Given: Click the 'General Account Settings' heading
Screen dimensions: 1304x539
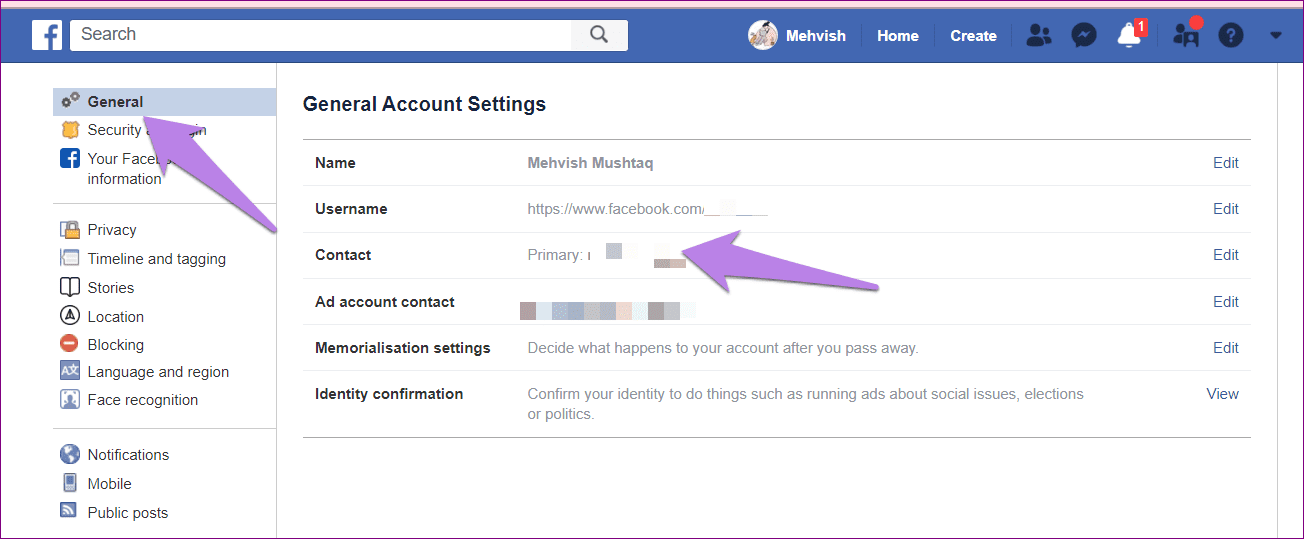Looking at the screenshot, I should tap(425, 104).
